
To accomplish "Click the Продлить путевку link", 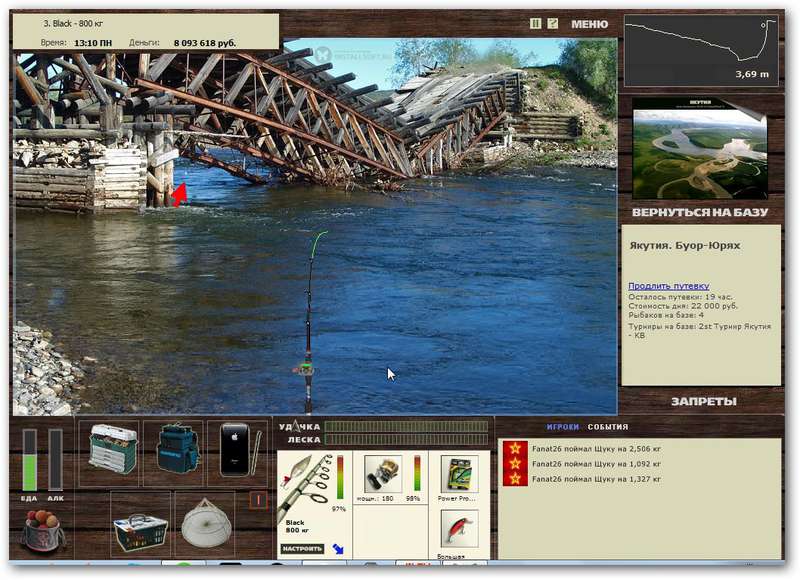I will click(668, 286).
